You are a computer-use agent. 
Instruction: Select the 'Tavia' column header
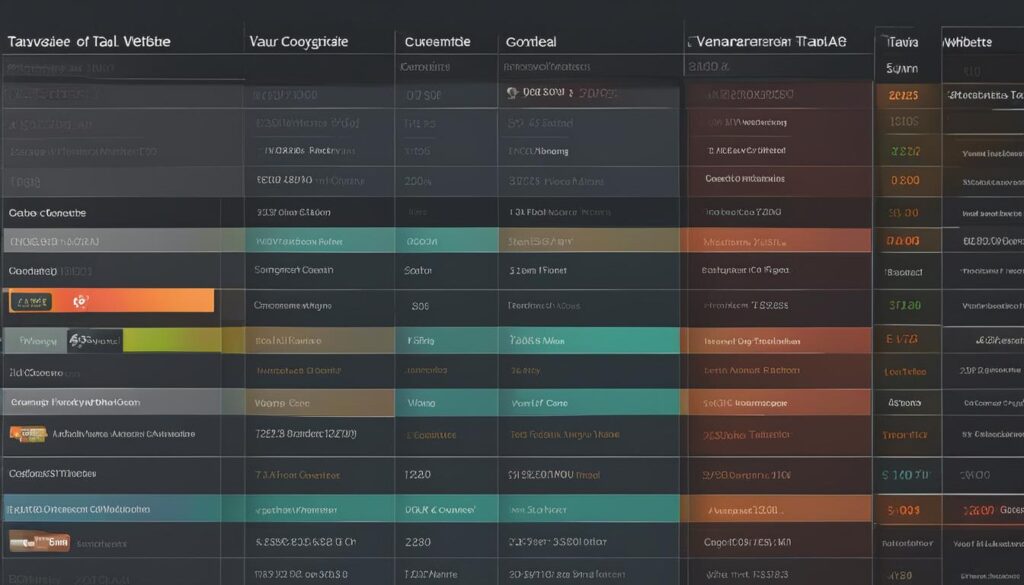(903, 42)
